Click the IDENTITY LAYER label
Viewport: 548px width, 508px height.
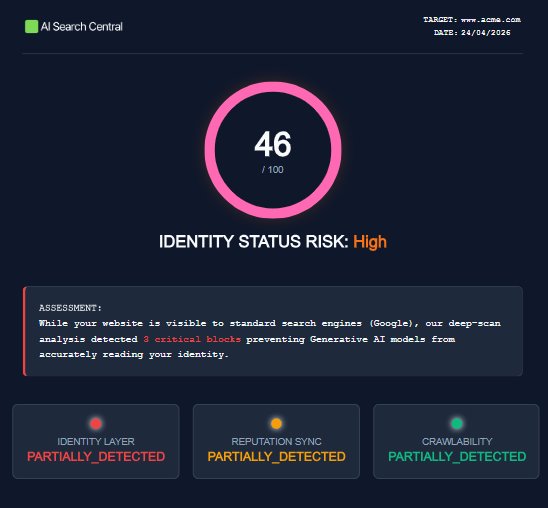pyautogui.click(x=96, y=442)
